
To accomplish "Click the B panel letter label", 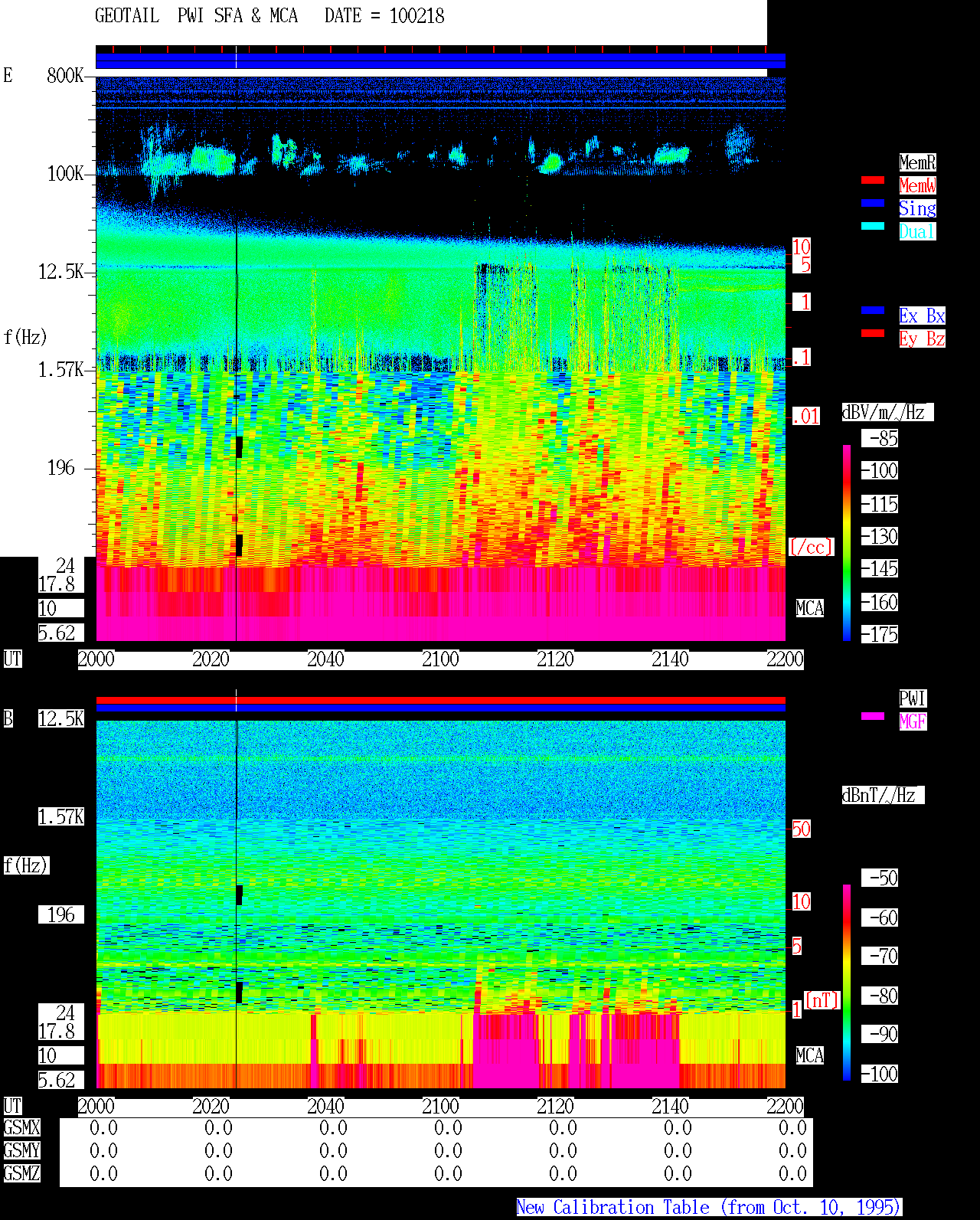I will (x=8, y=719).
